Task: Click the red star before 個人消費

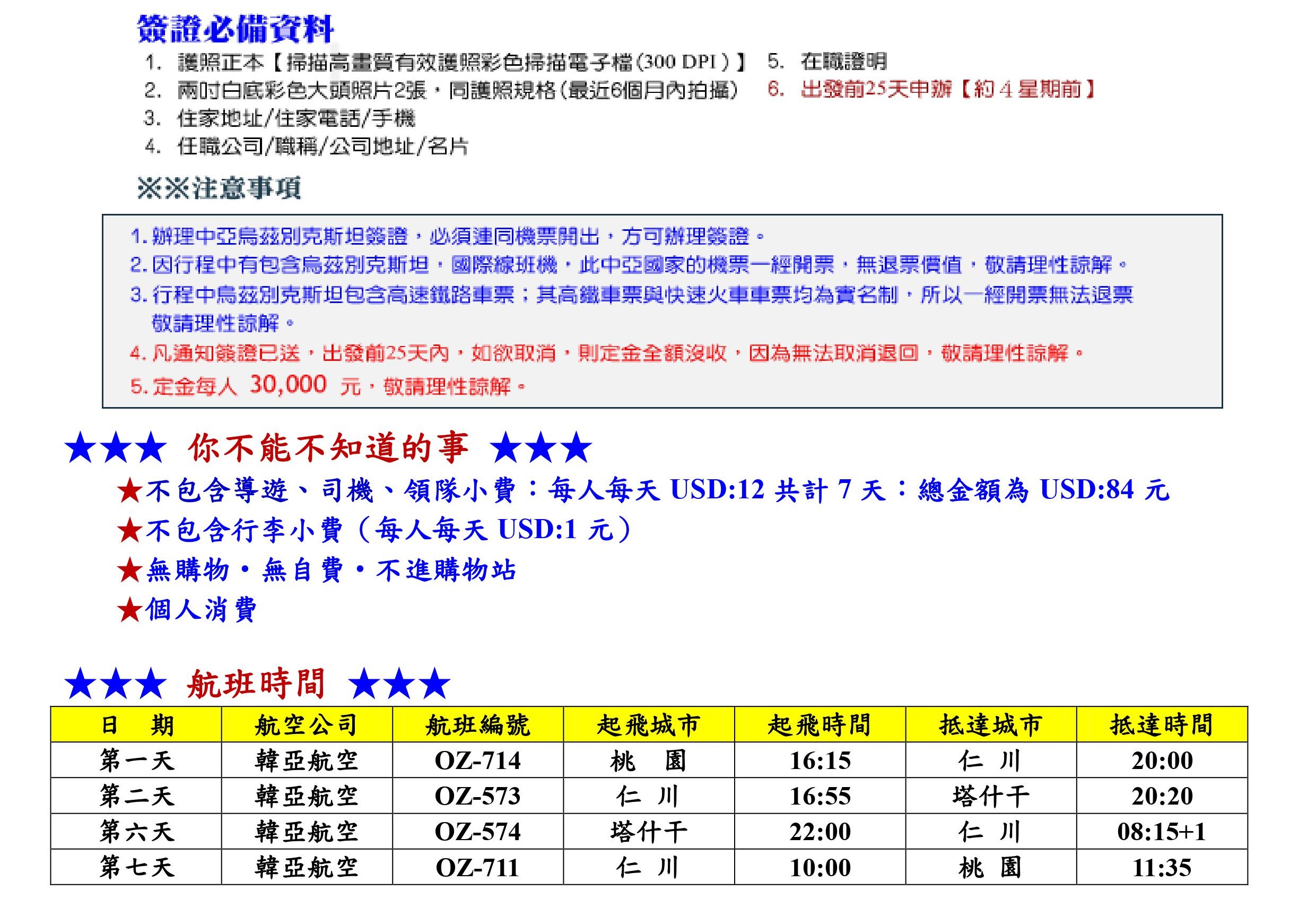Action: [130, 611]
